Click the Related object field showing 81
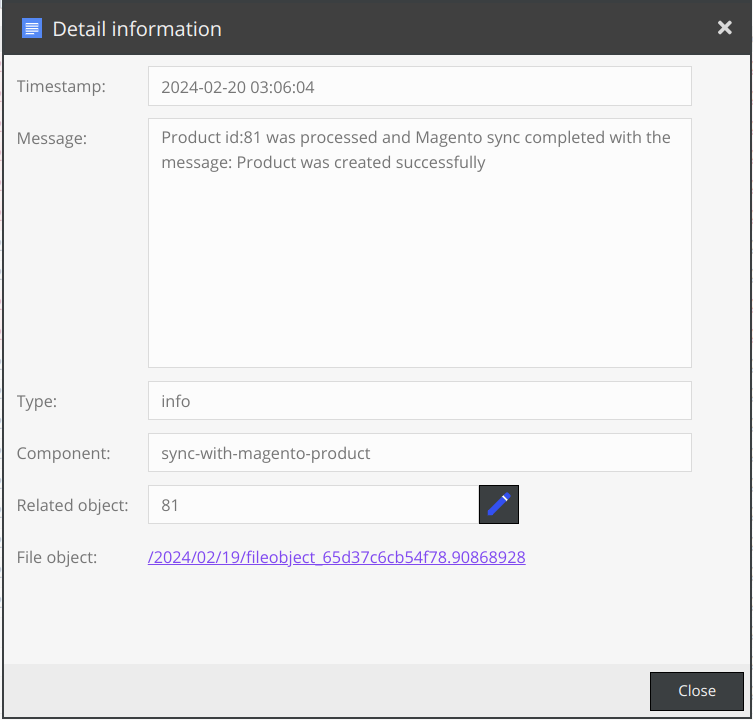Viewport: 753px width, 720px height. tap(314, 504)
